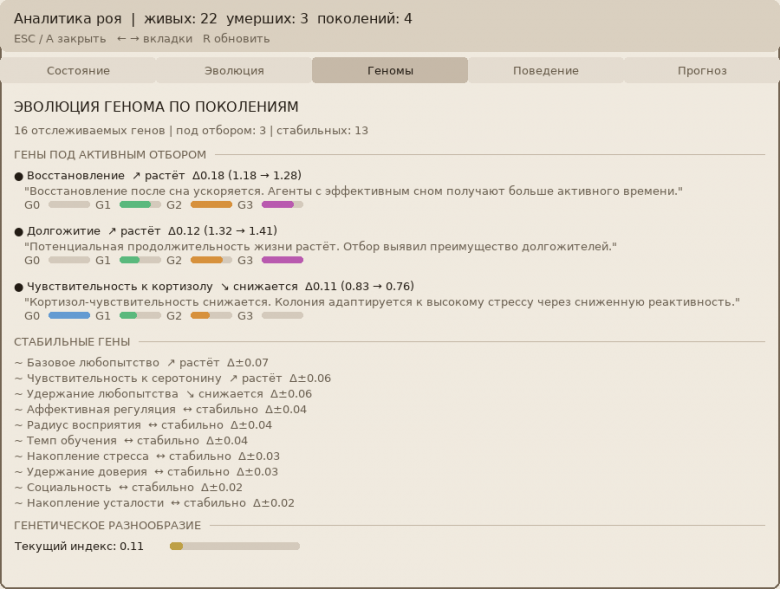Click the СТАБИЛЬНЫЕ ГЕНЫ section header
Screen dimensions: 780x589
click(x=72, y=342)
